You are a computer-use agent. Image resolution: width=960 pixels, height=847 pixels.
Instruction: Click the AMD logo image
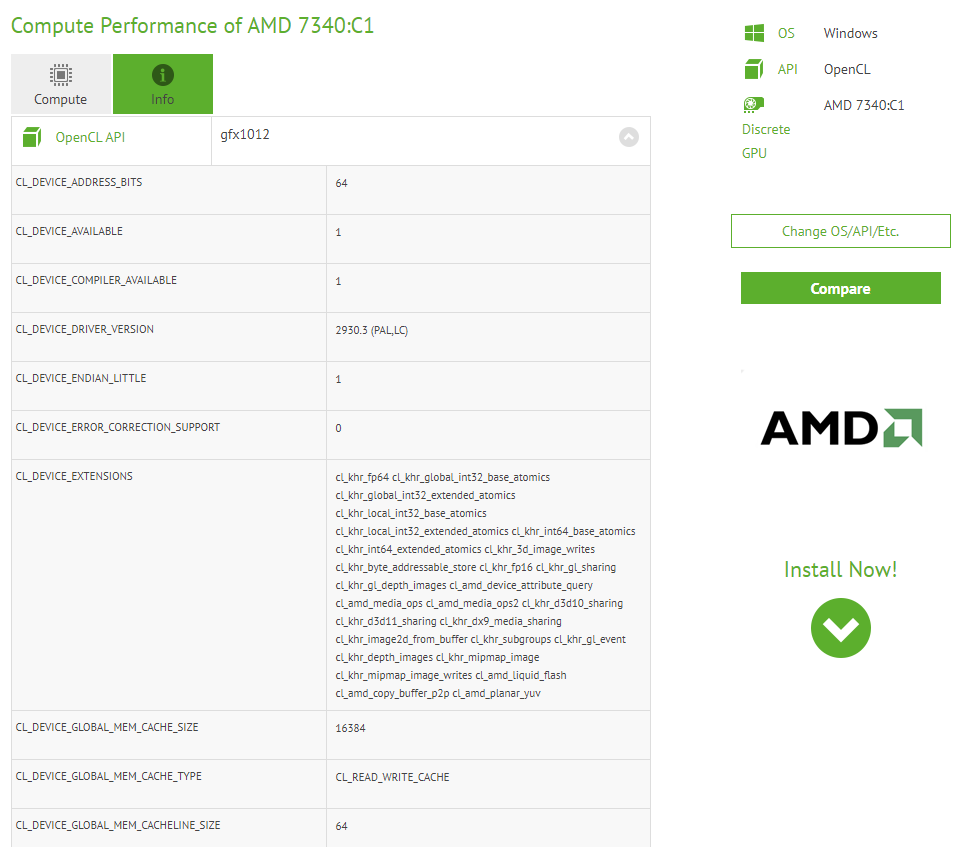click(x=840, y=428)
